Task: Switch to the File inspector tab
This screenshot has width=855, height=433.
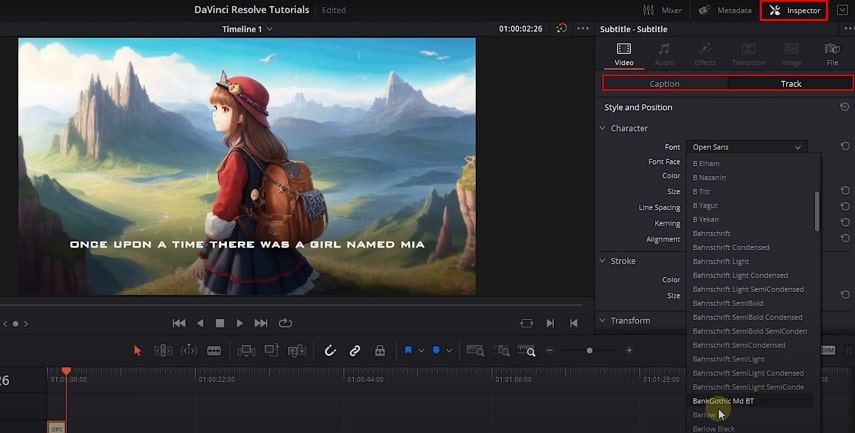Action: [832, 55]
